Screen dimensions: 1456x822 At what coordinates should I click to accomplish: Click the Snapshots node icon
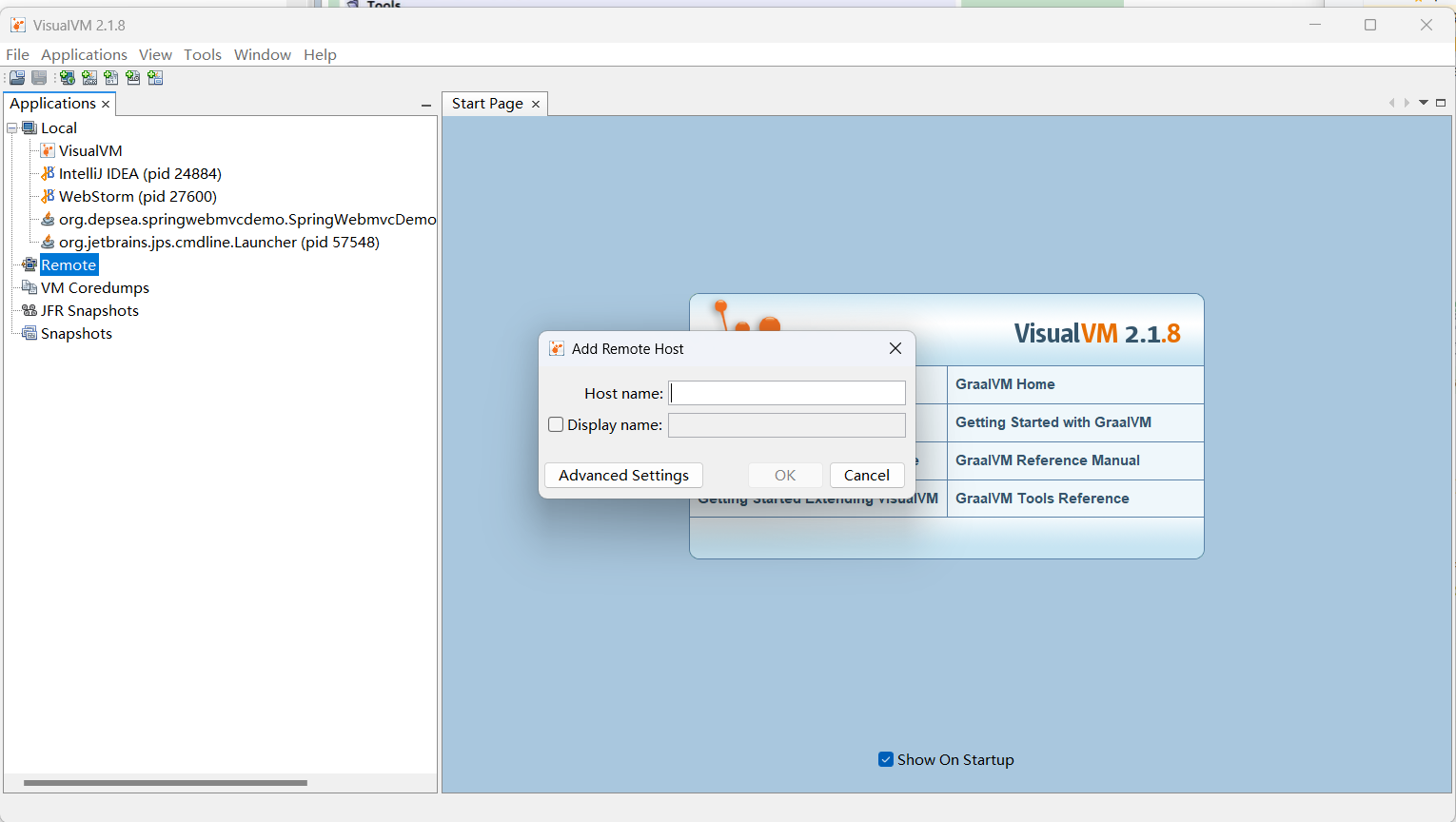tap(30, 333)
